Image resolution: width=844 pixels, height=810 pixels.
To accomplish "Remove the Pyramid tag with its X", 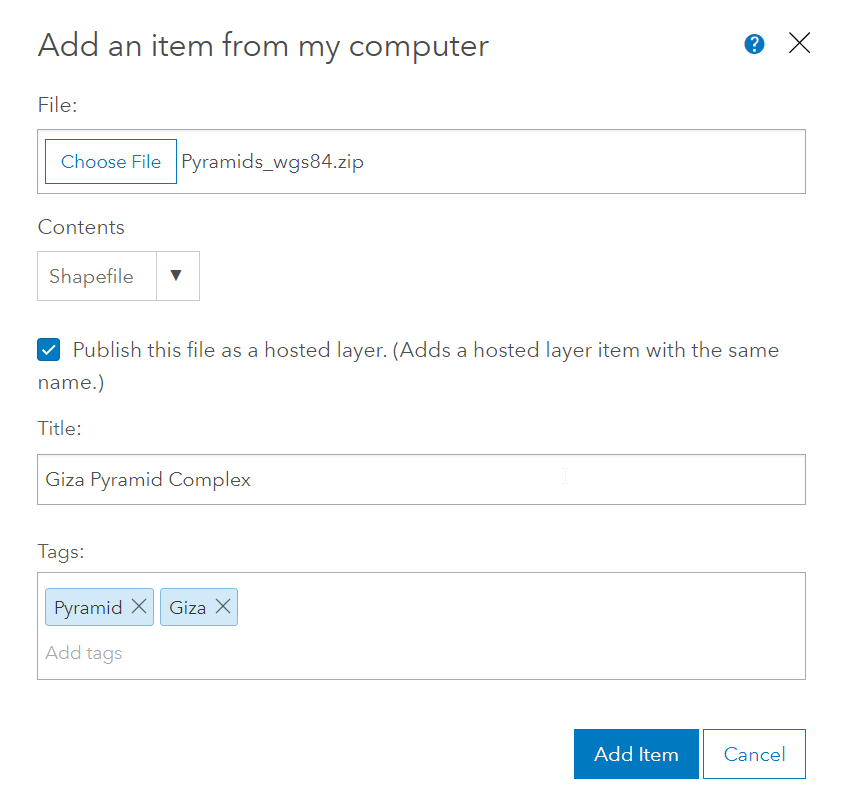I will tap(139, 607).
